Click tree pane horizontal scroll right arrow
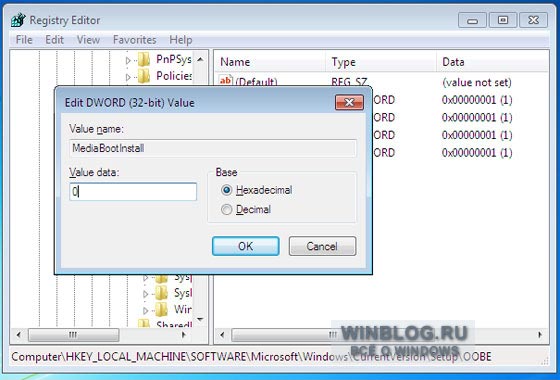Image resolution: width=560 pixels, height=380 pixels. 184,335
